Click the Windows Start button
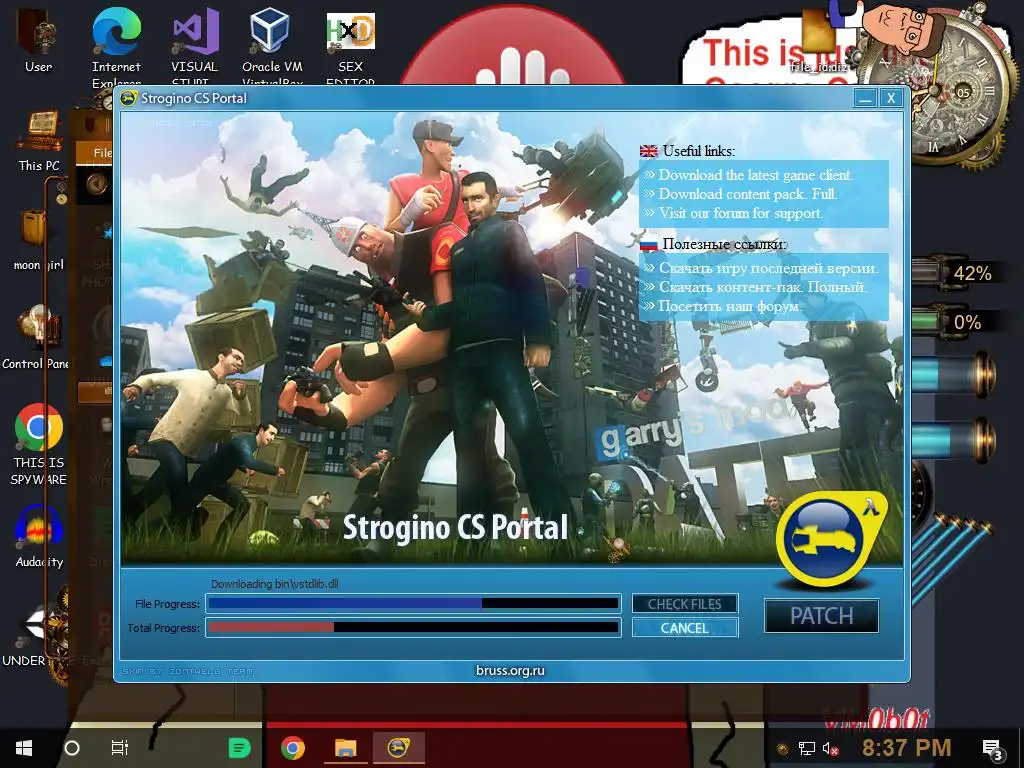 (24, 748)
